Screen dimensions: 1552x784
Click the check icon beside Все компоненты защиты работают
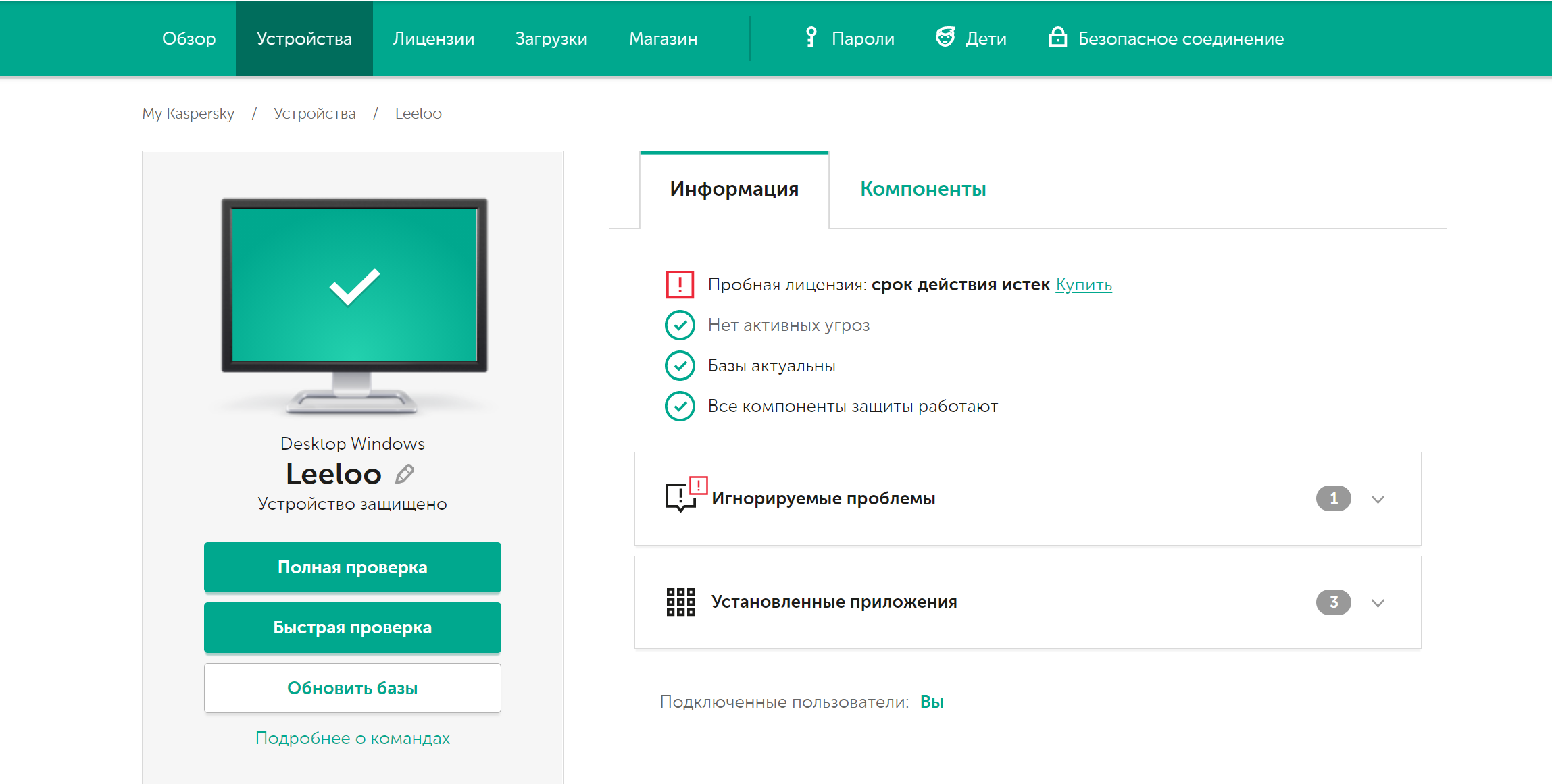[x=680, y=407]
